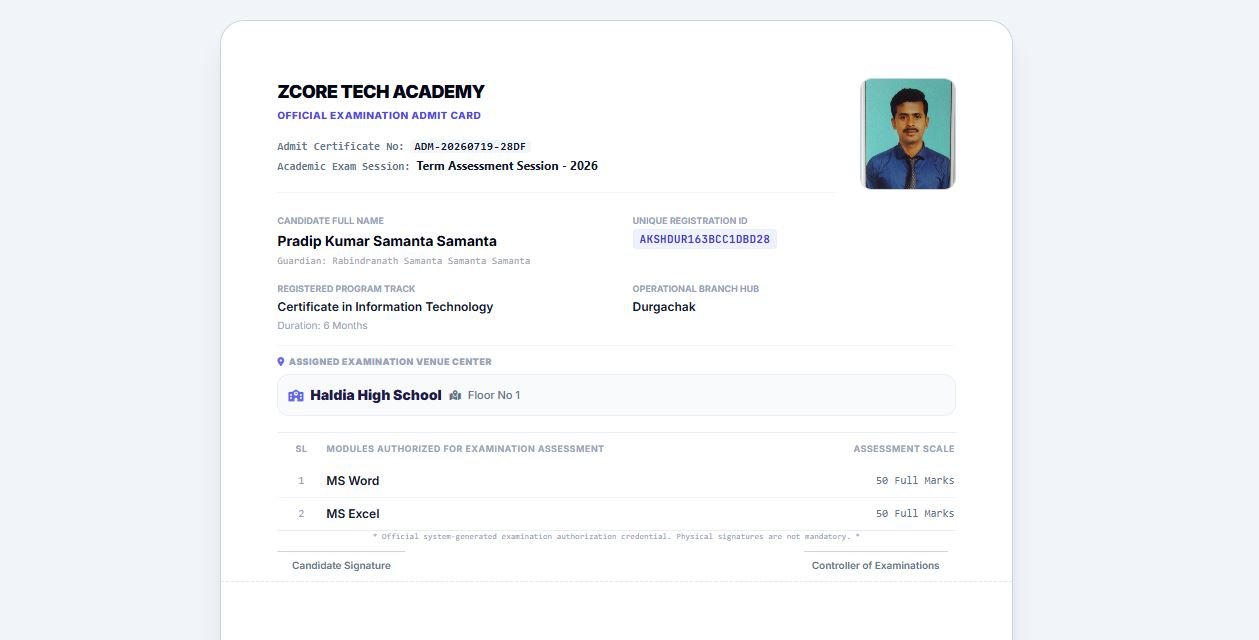This screenshot has height=640, width=1259.
Task: Click the Modules Authorized for Examination Assessment header
Action: tap(465, 449)
